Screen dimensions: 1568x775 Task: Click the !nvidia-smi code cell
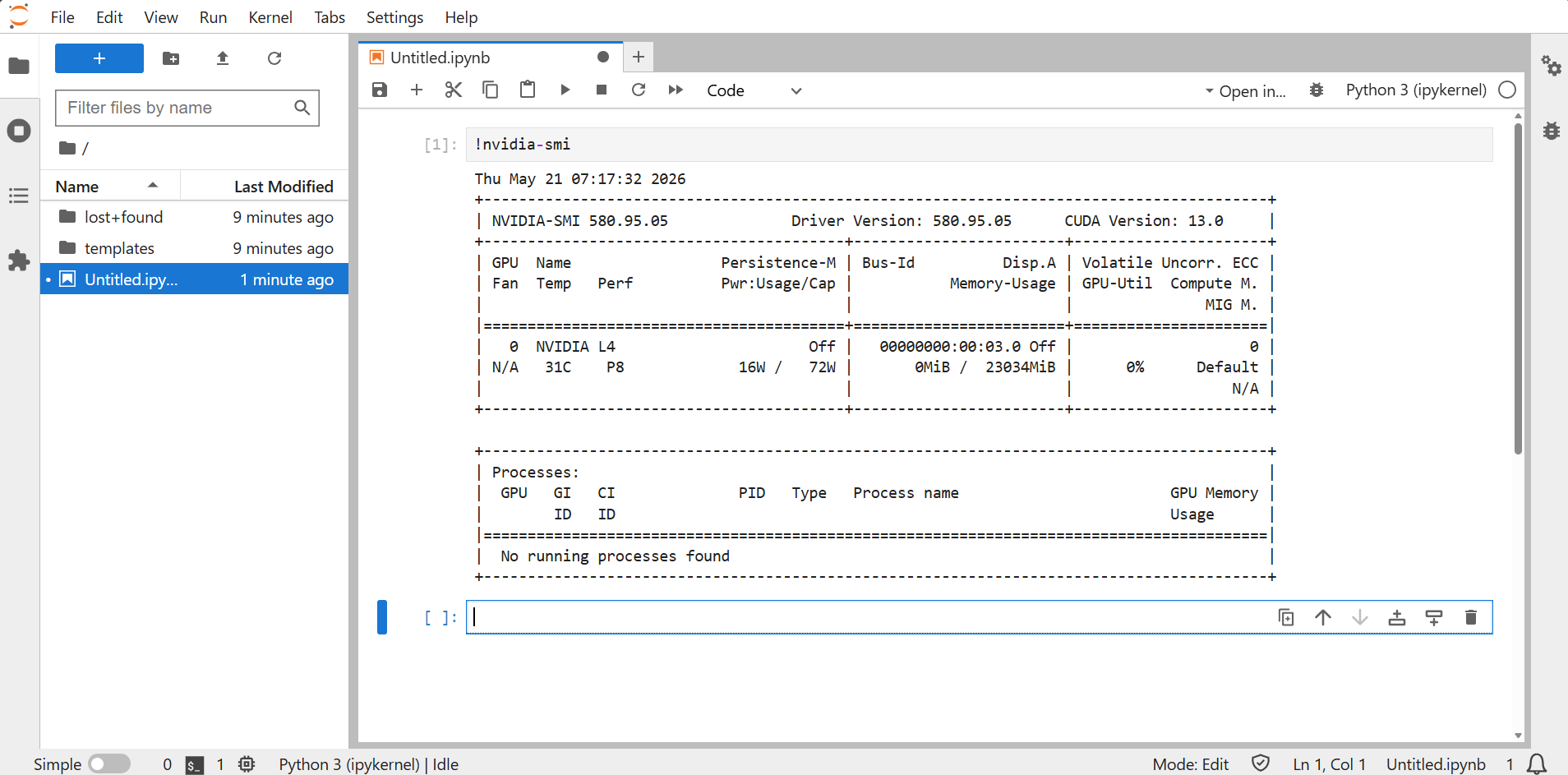979,145
